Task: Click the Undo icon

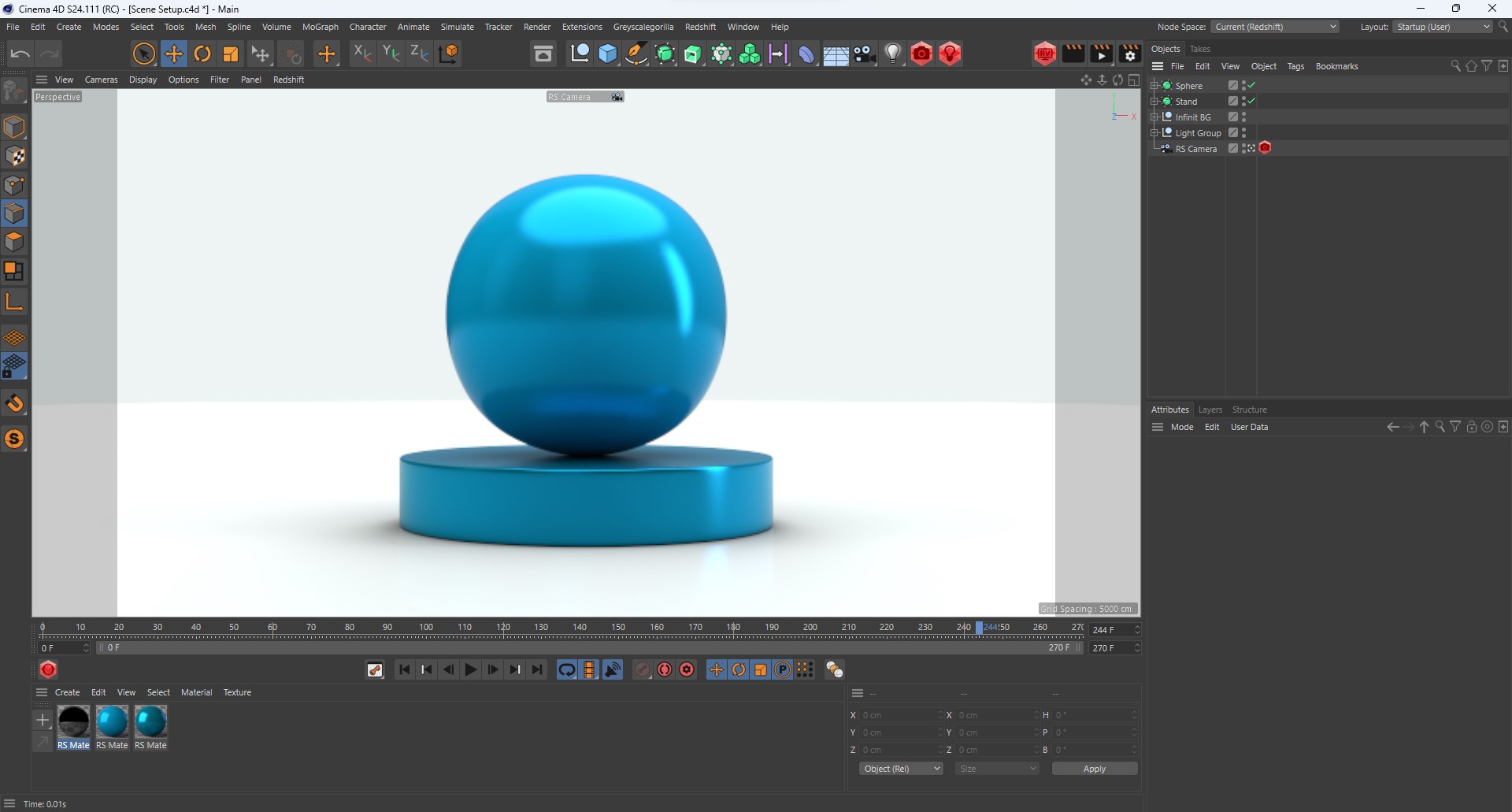Action: (19, 53)
